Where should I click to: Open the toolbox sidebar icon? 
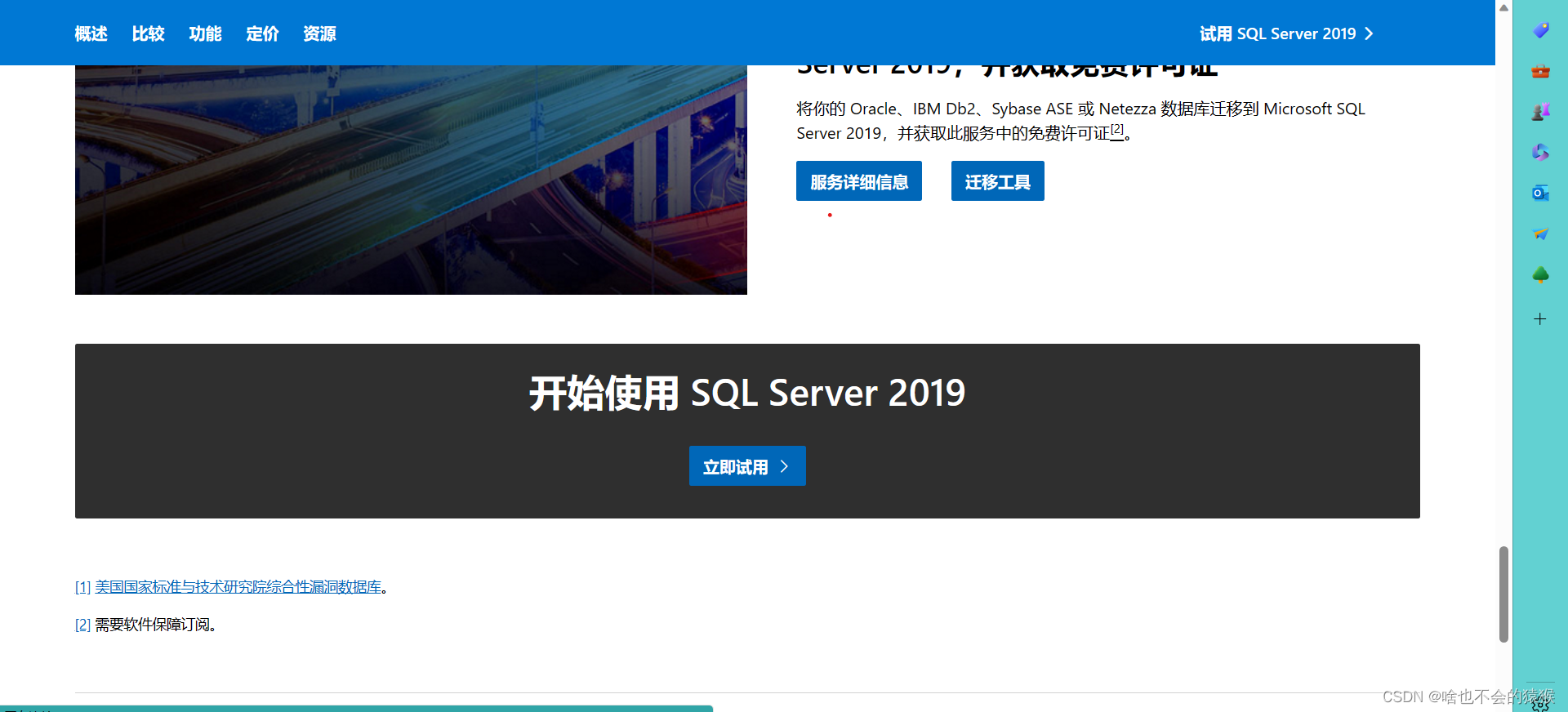coord(1540,71)
